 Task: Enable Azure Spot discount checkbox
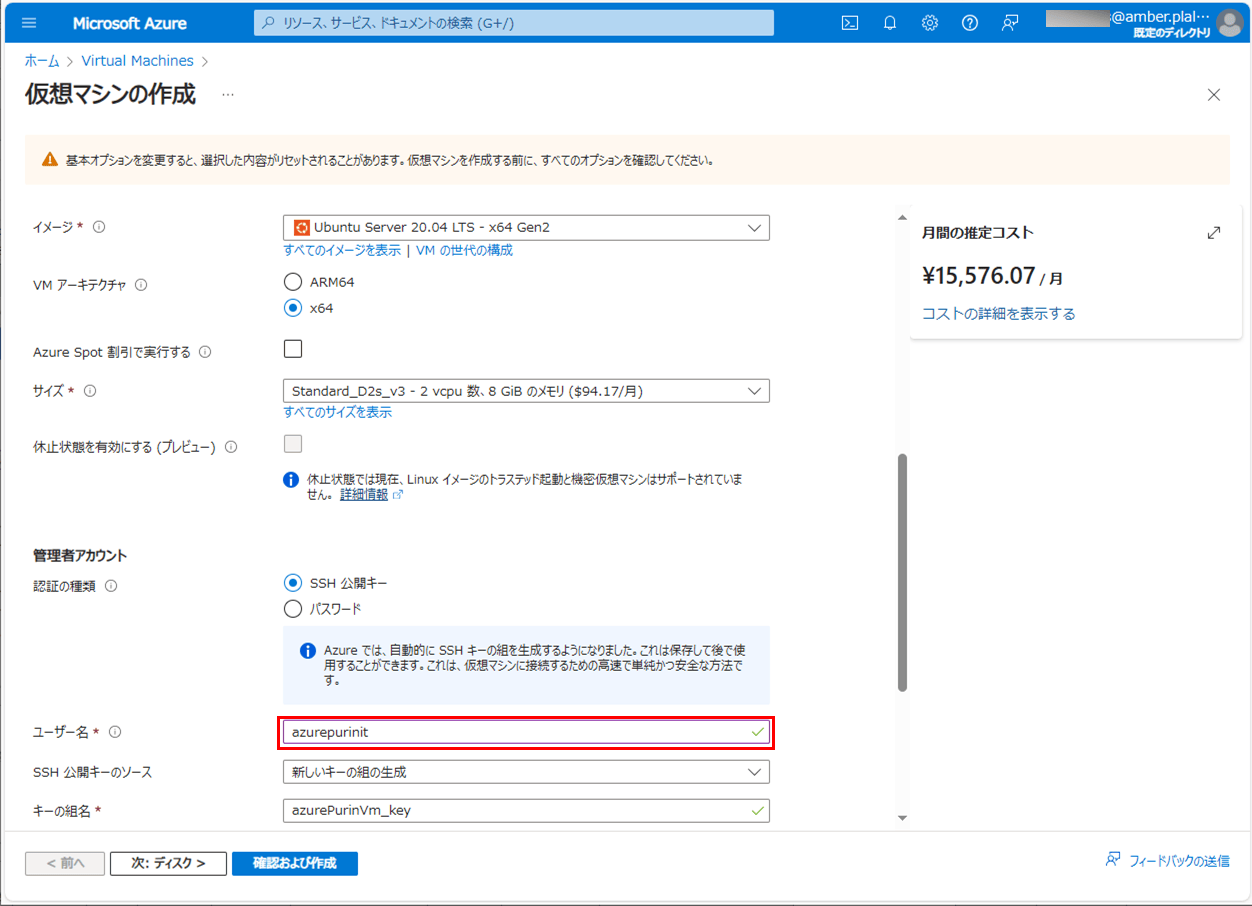[293, 349]
